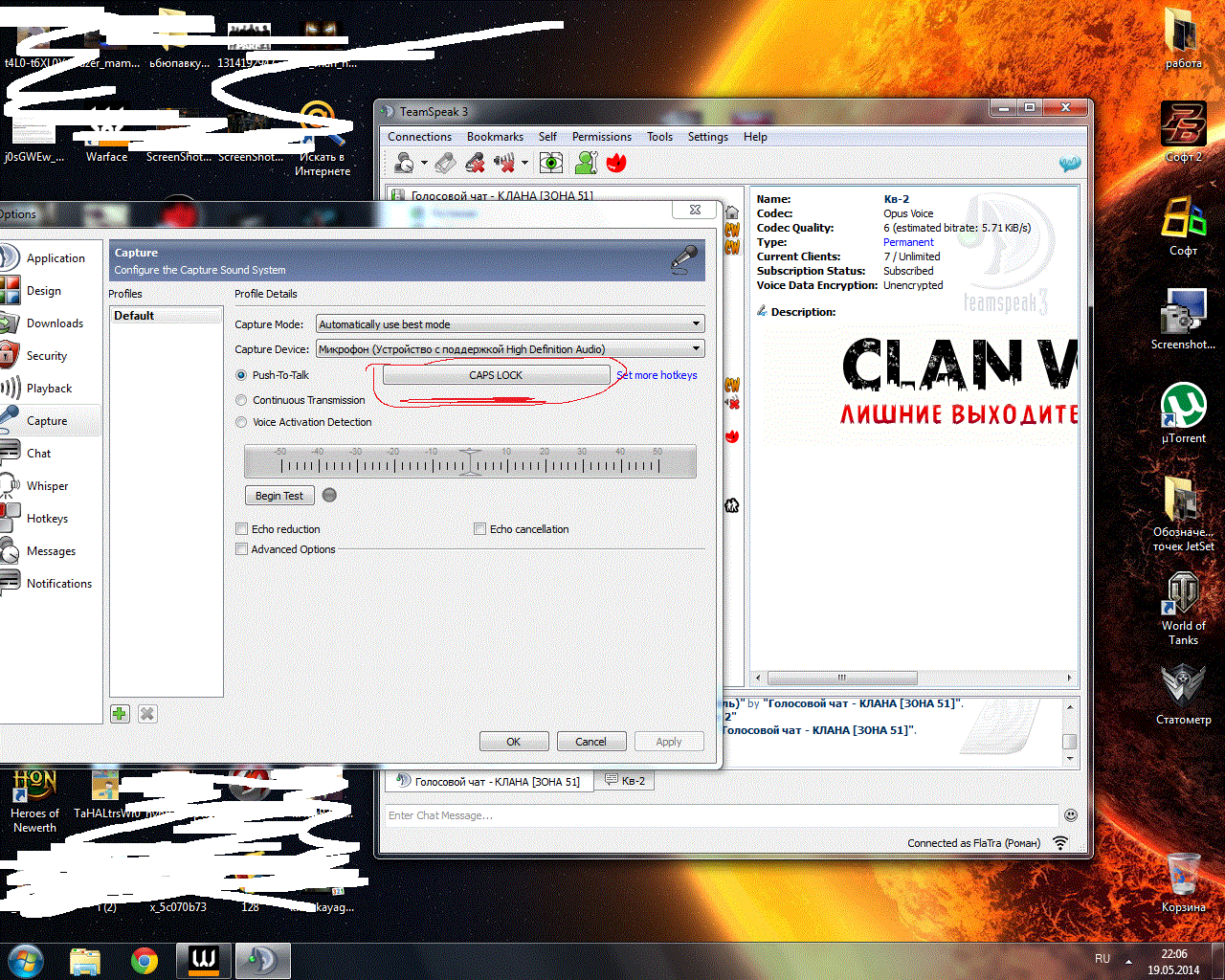This screenshot has width=1225, height=980.
Task: Click the Permanent type link
Action: [908, 242]
